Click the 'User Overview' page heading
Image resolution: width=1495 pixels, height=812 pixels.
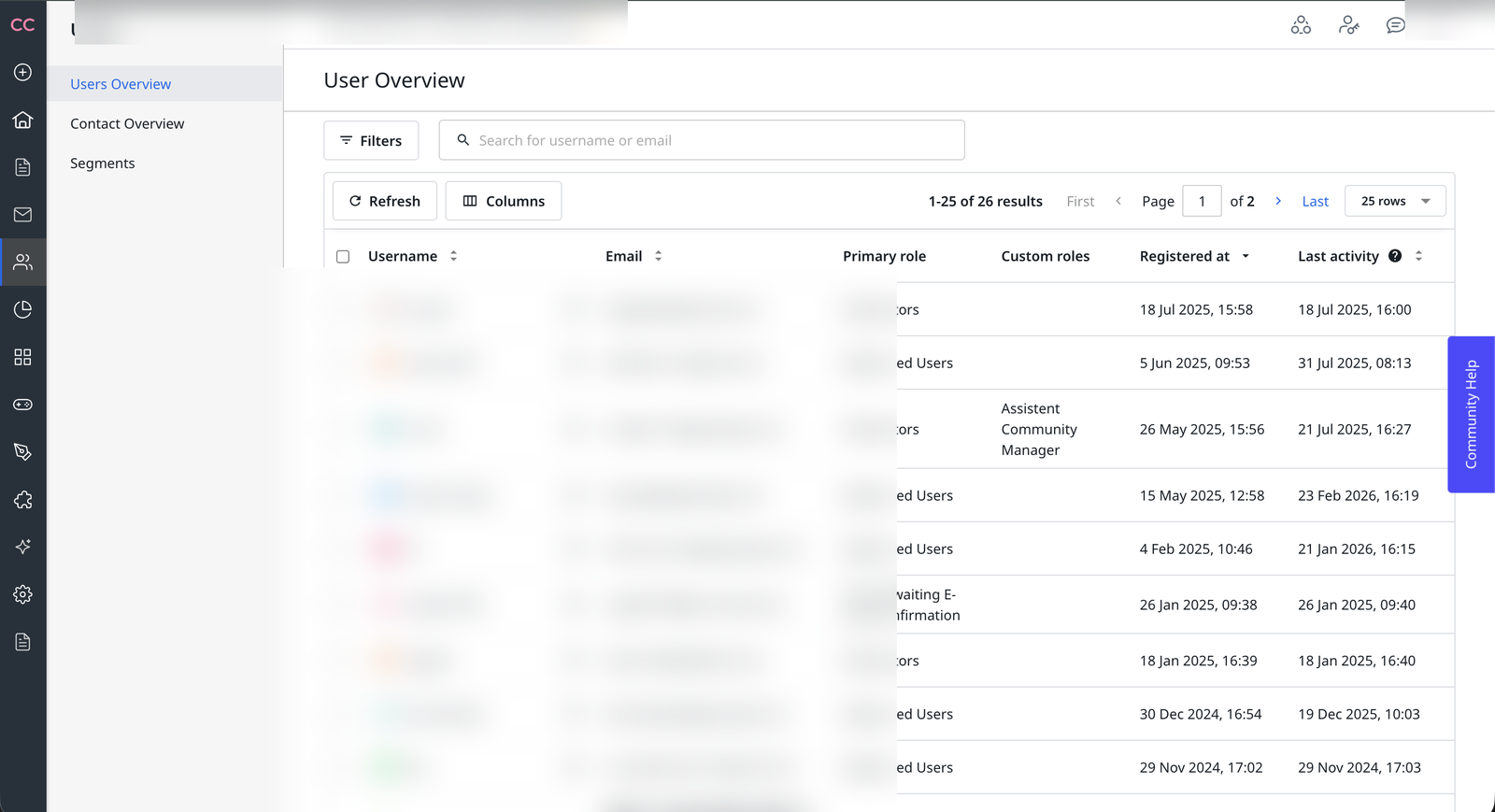coord(394,80)
